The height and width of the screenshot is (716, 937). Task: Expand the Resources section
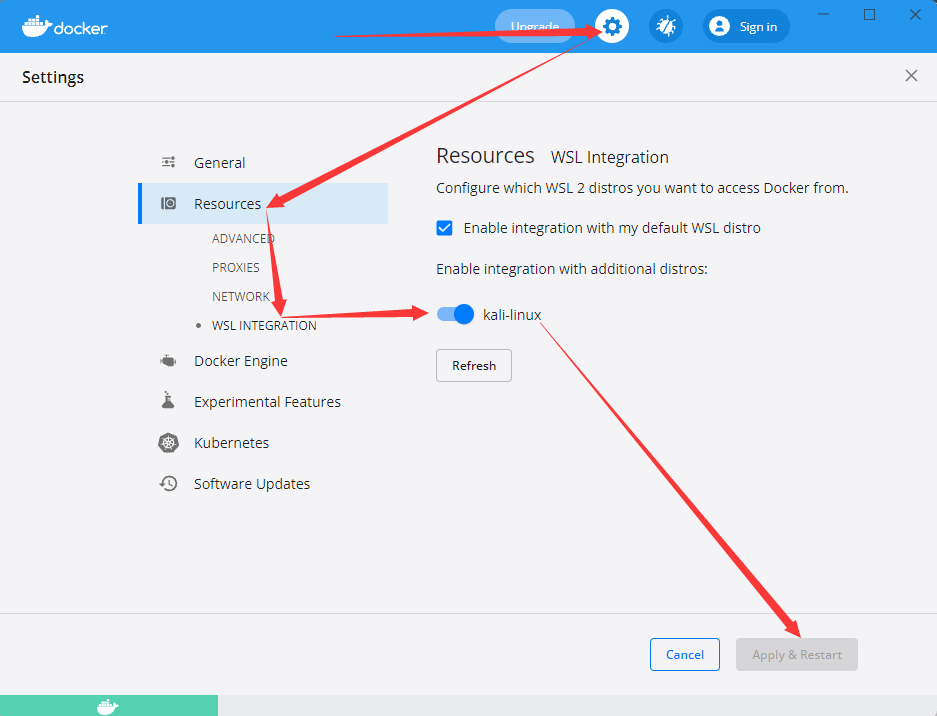[x=228, y=202]
